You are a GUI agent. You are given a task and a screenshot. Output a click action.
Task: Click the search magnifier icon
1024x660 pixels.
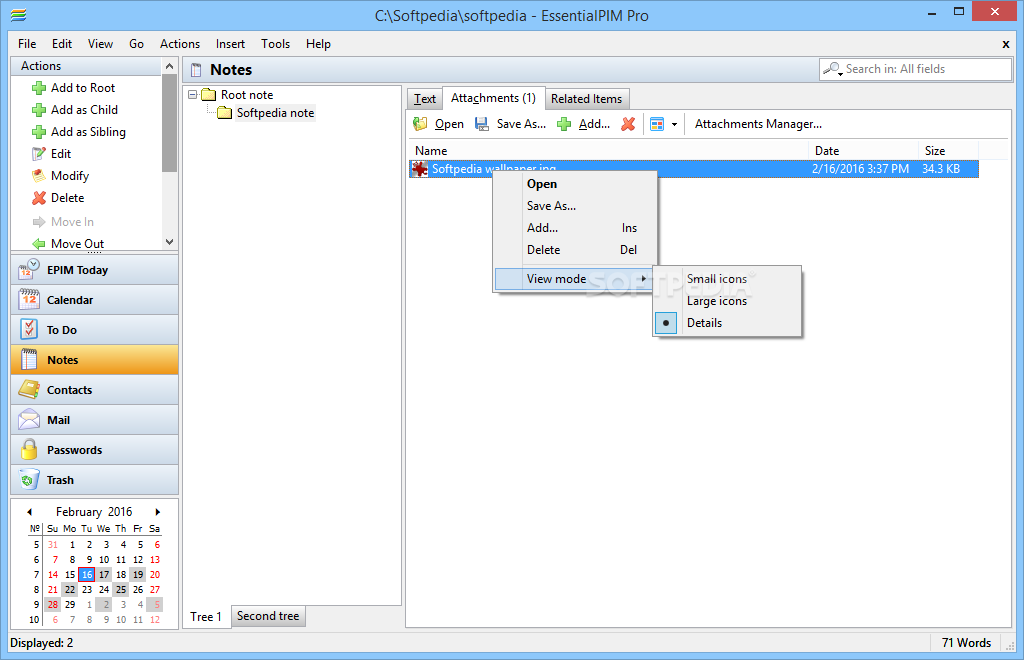(831, 69)
